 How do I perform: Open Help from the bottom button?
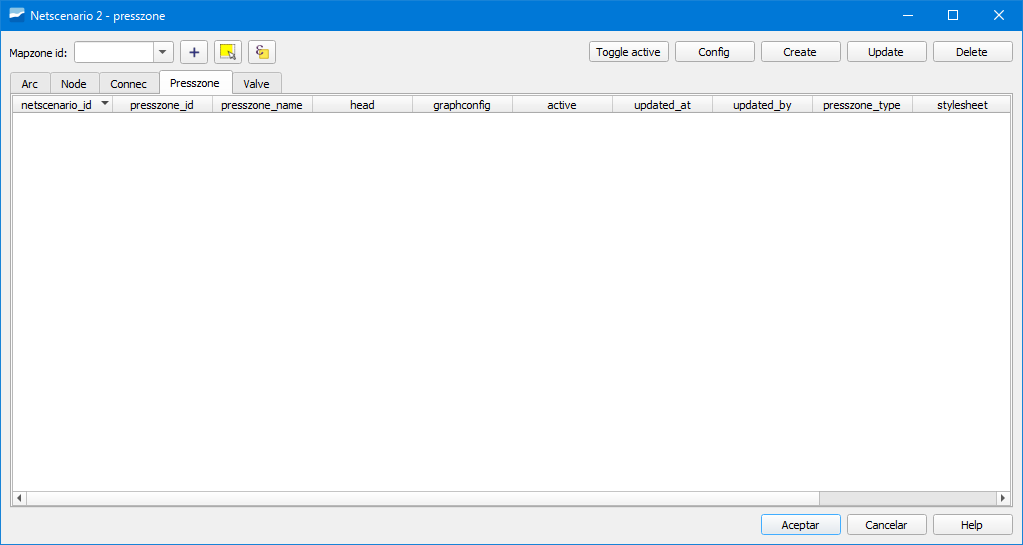pyautogui.click(x=973, y=525)
